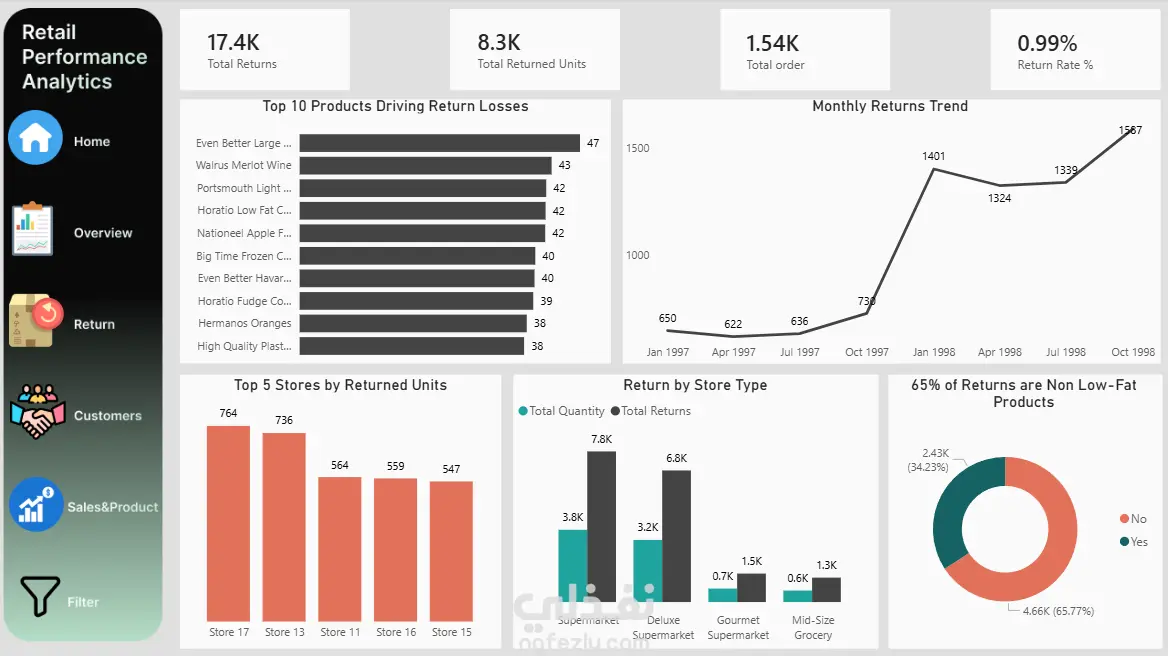This screenshot has width=1168, height=656.
Task: Click the No orange legend marker
Action: point(1124,519)
